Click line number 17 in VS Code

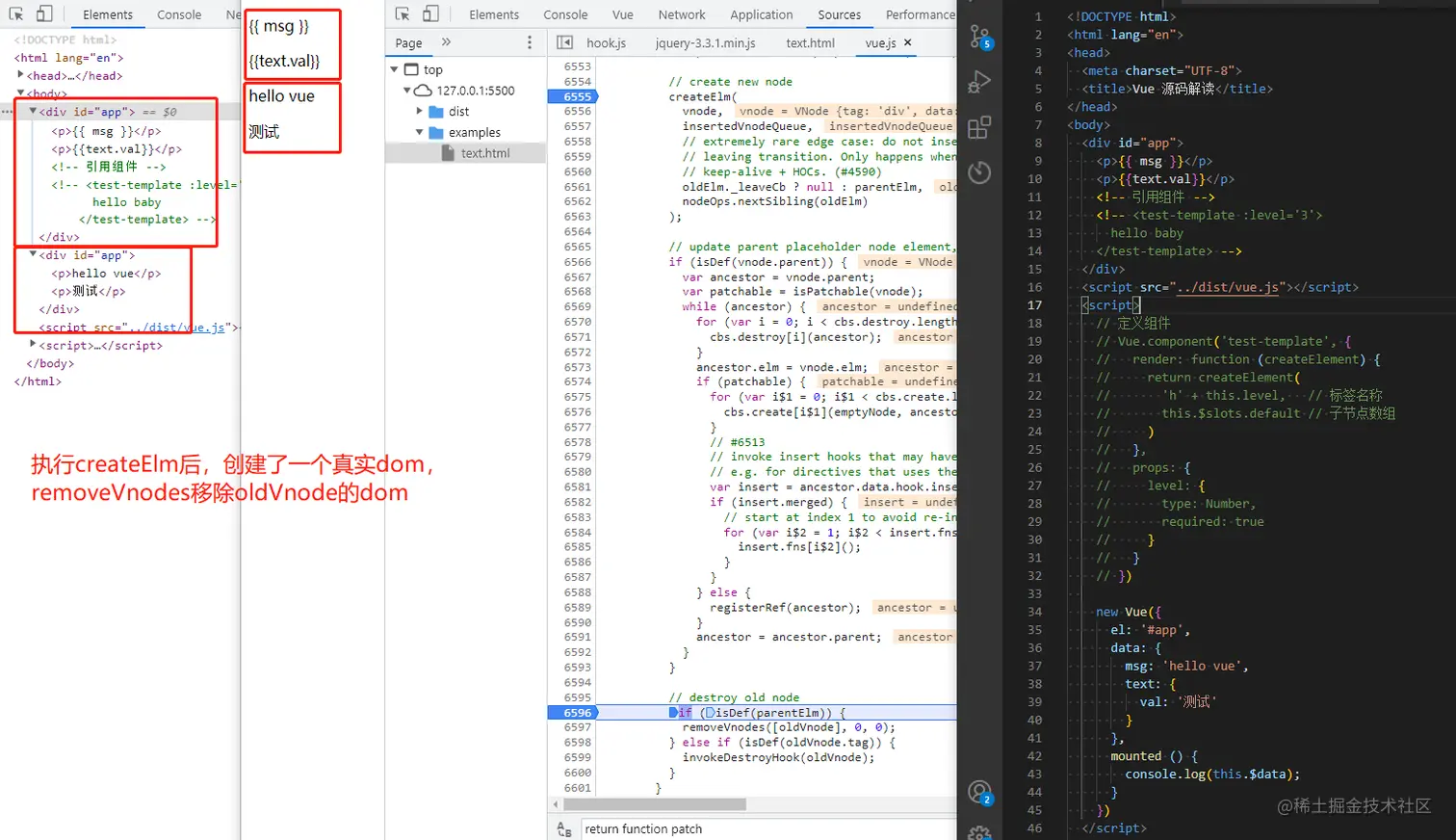point(1034,305)
